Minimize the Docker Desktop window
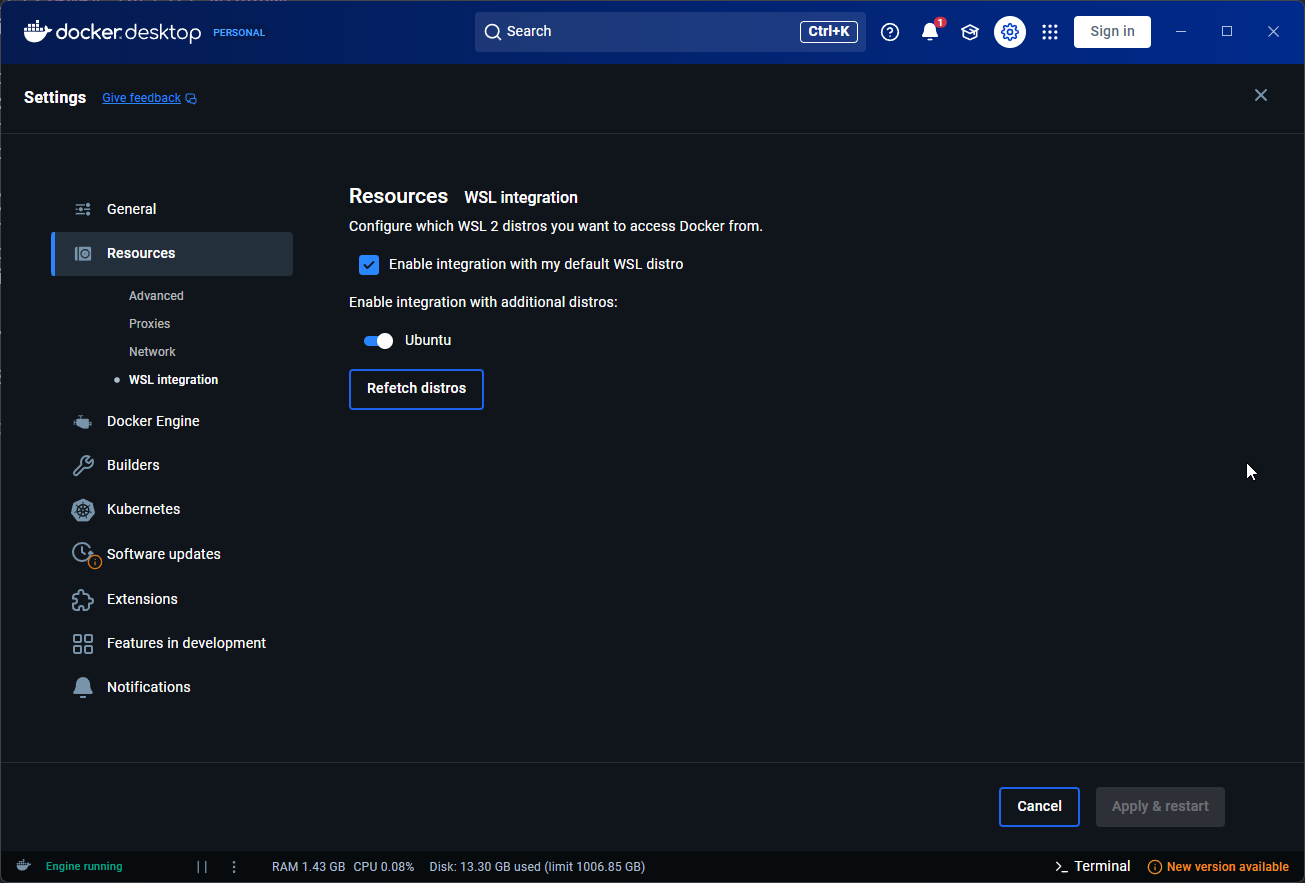This screenshot has height=883, width=1305. (x=1181, y=32)
